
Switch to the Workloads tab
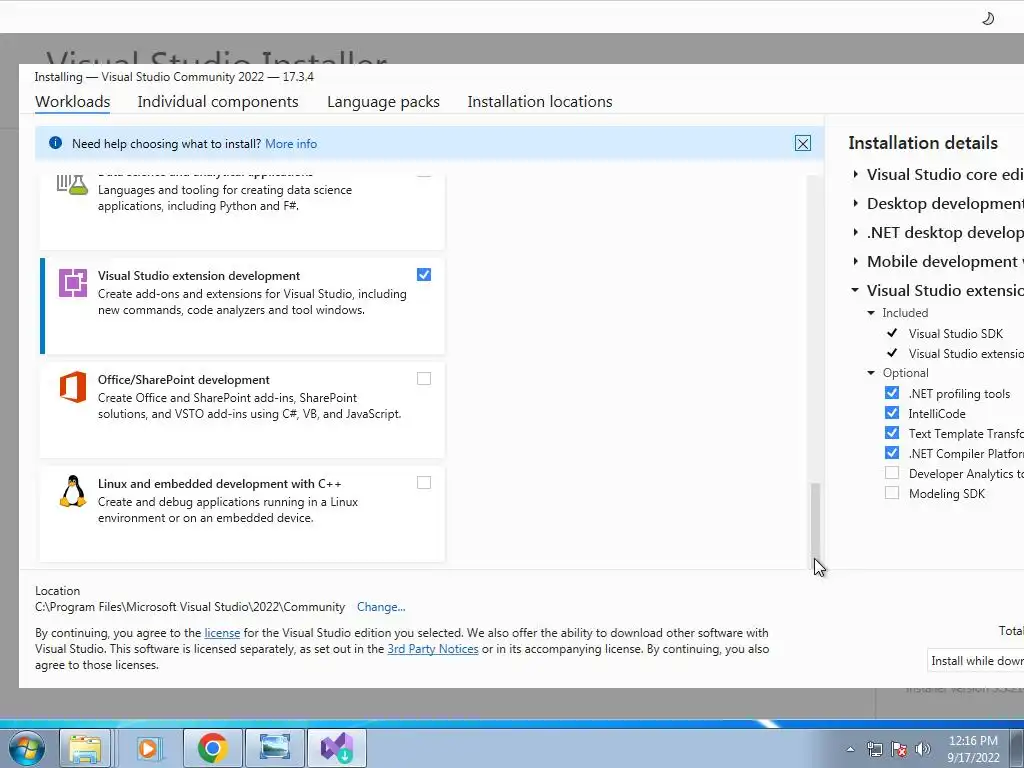(x=72, y=102)
